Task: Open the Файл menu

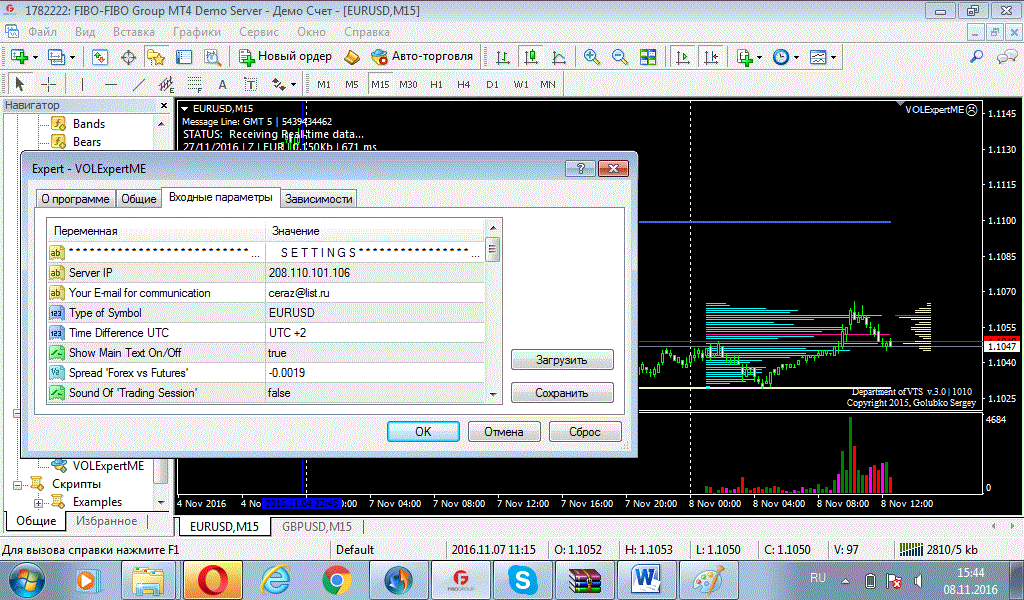Action: tap(42, 31)
